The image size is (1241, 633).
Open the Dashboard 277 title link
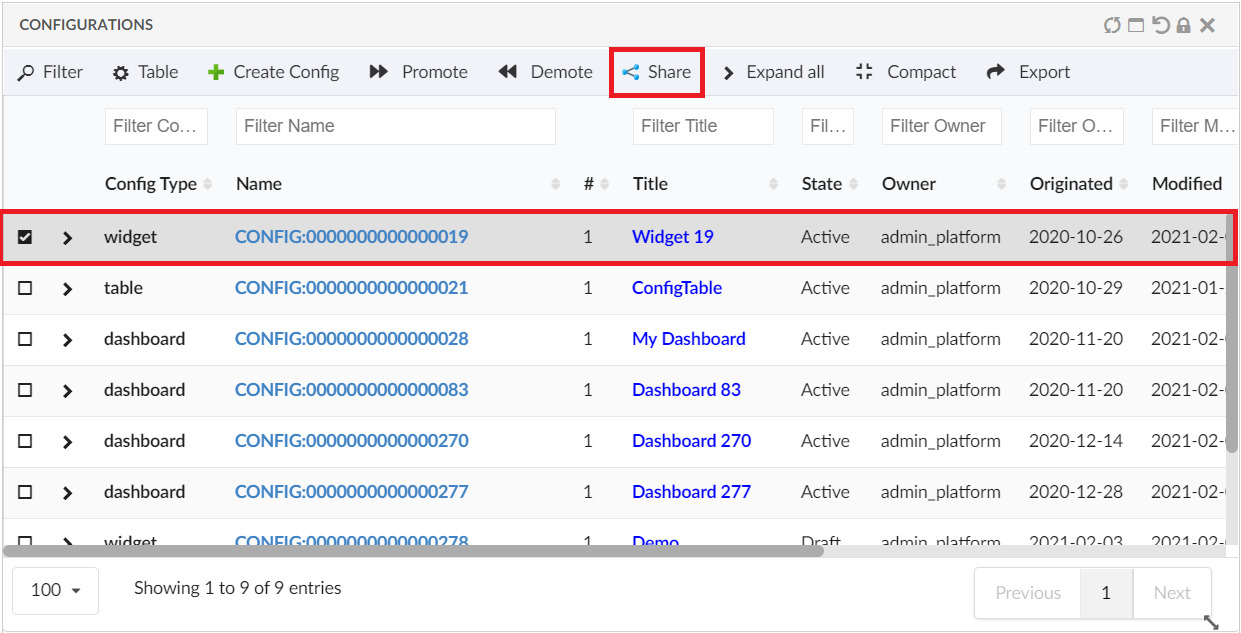[x=691, y=492]
